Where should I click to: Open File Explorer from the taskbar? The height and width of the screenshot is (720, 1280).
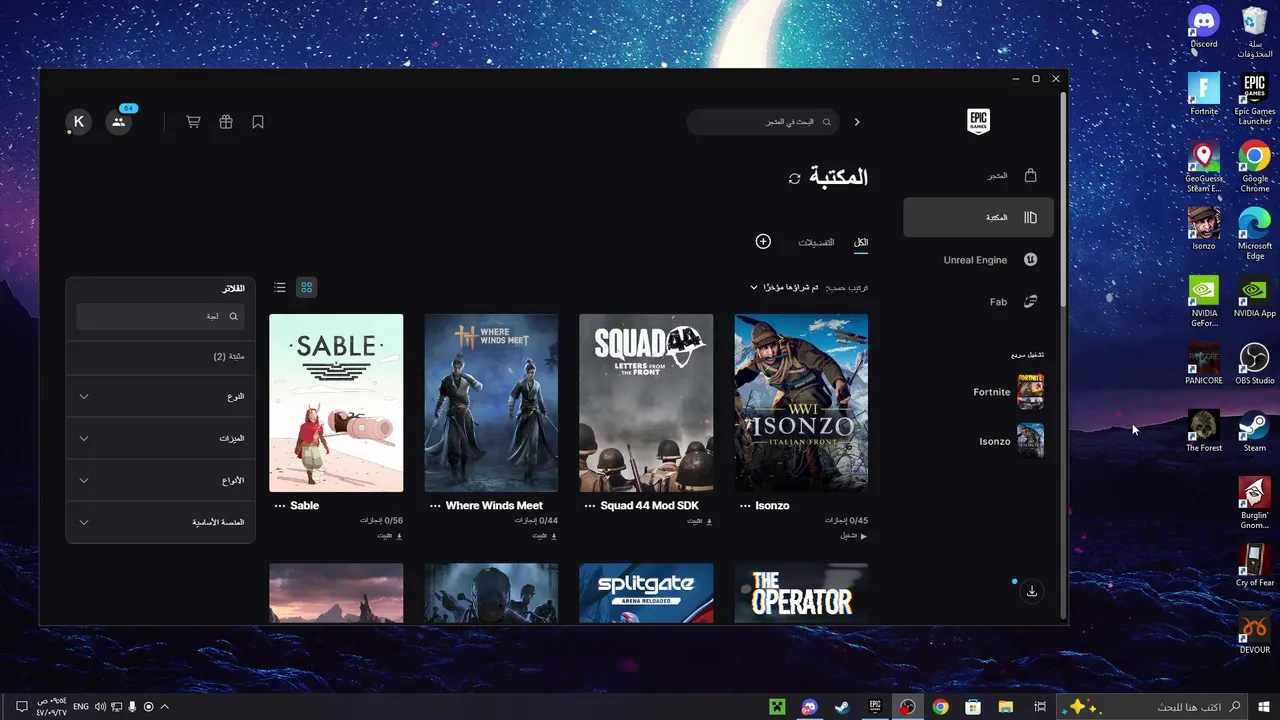tap(1006, 707)
